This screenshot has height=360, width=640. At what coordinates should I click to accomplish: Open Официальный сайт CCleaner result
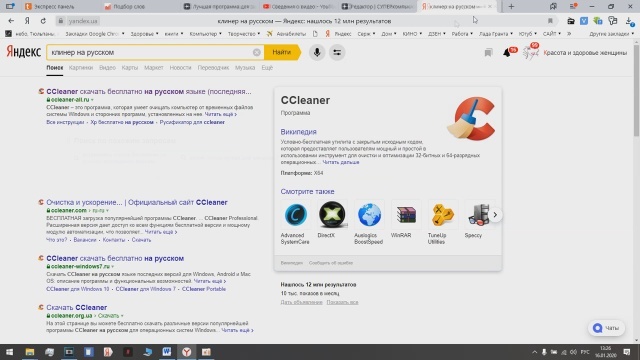137,202
